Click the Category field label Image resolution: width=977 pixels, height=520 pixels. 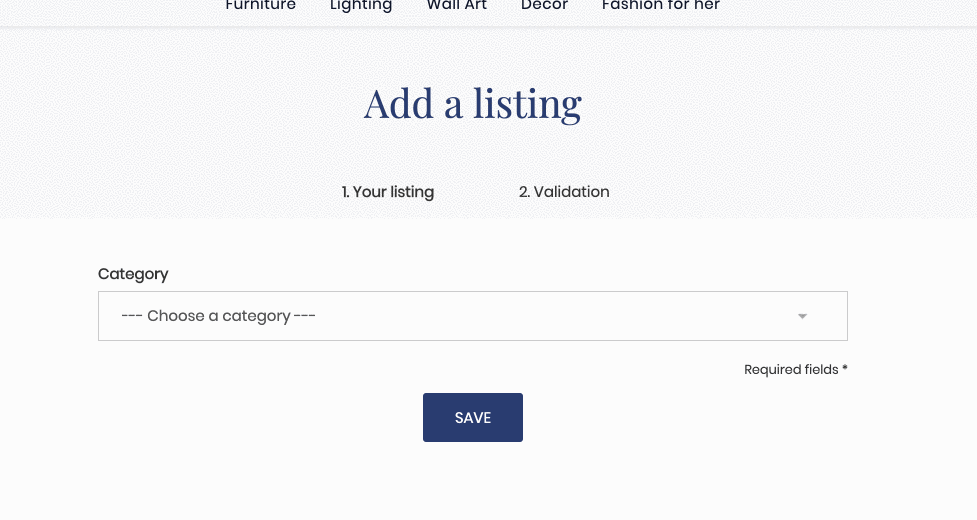133,274
